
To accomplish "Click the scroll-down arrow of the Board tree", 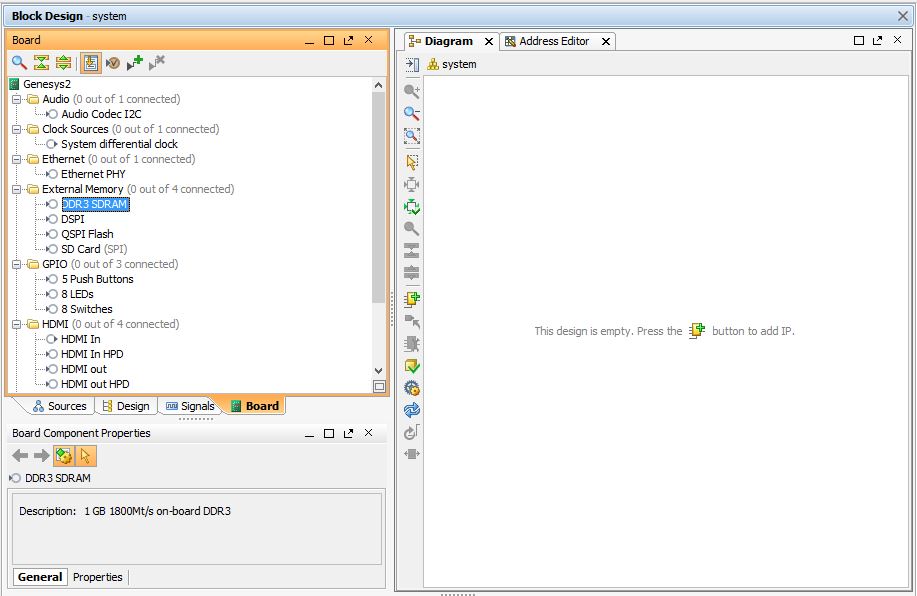I will coord(378,371).
